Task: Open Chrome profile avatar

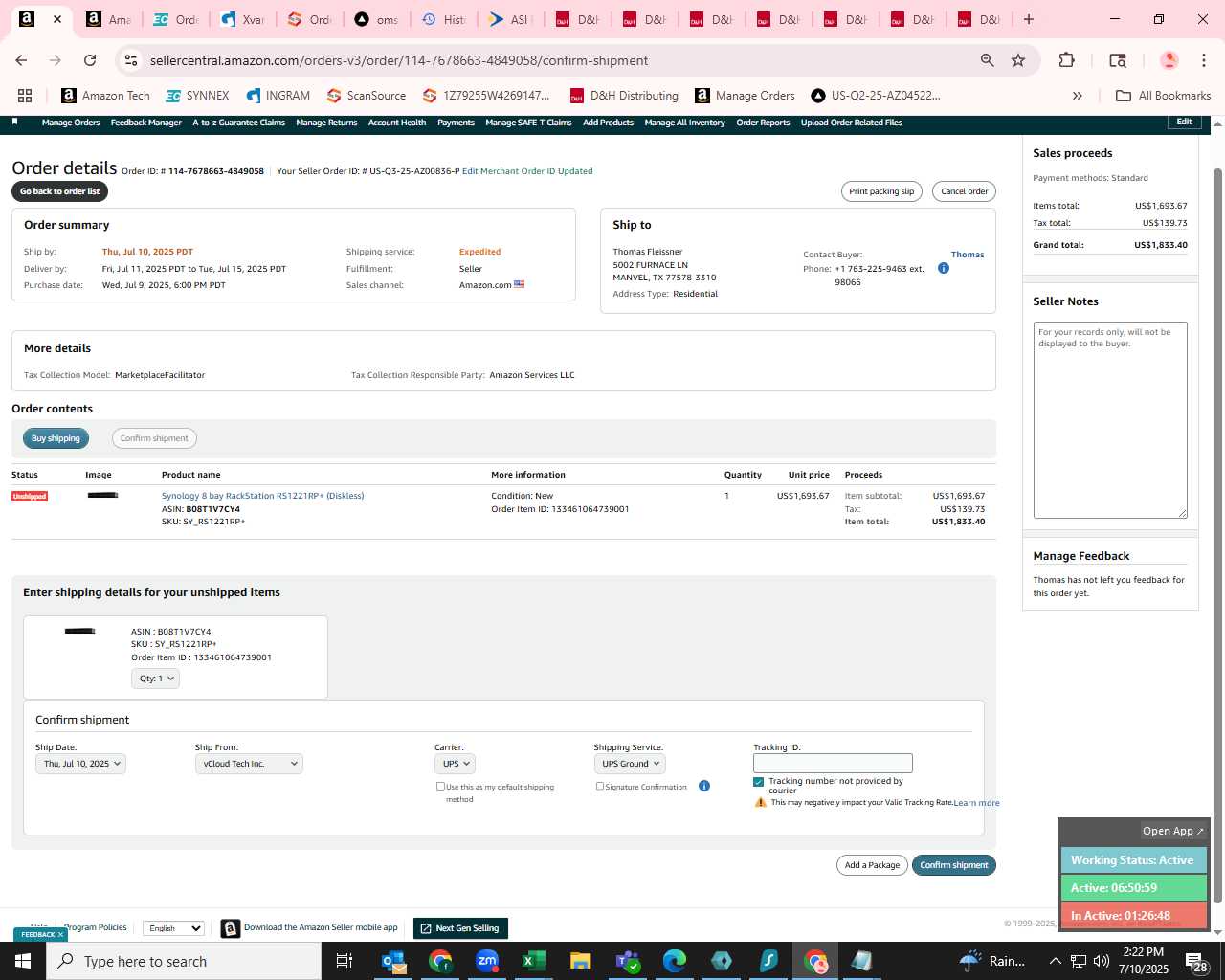Action: 1169,60
